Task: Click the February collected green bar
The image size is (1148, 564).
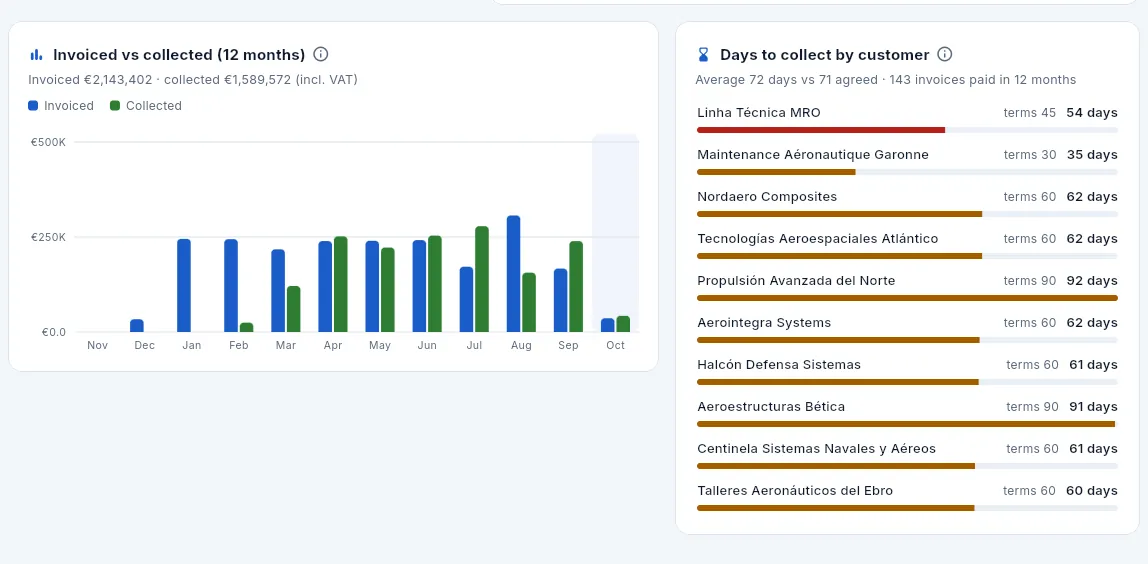Action: coord(247,327)
